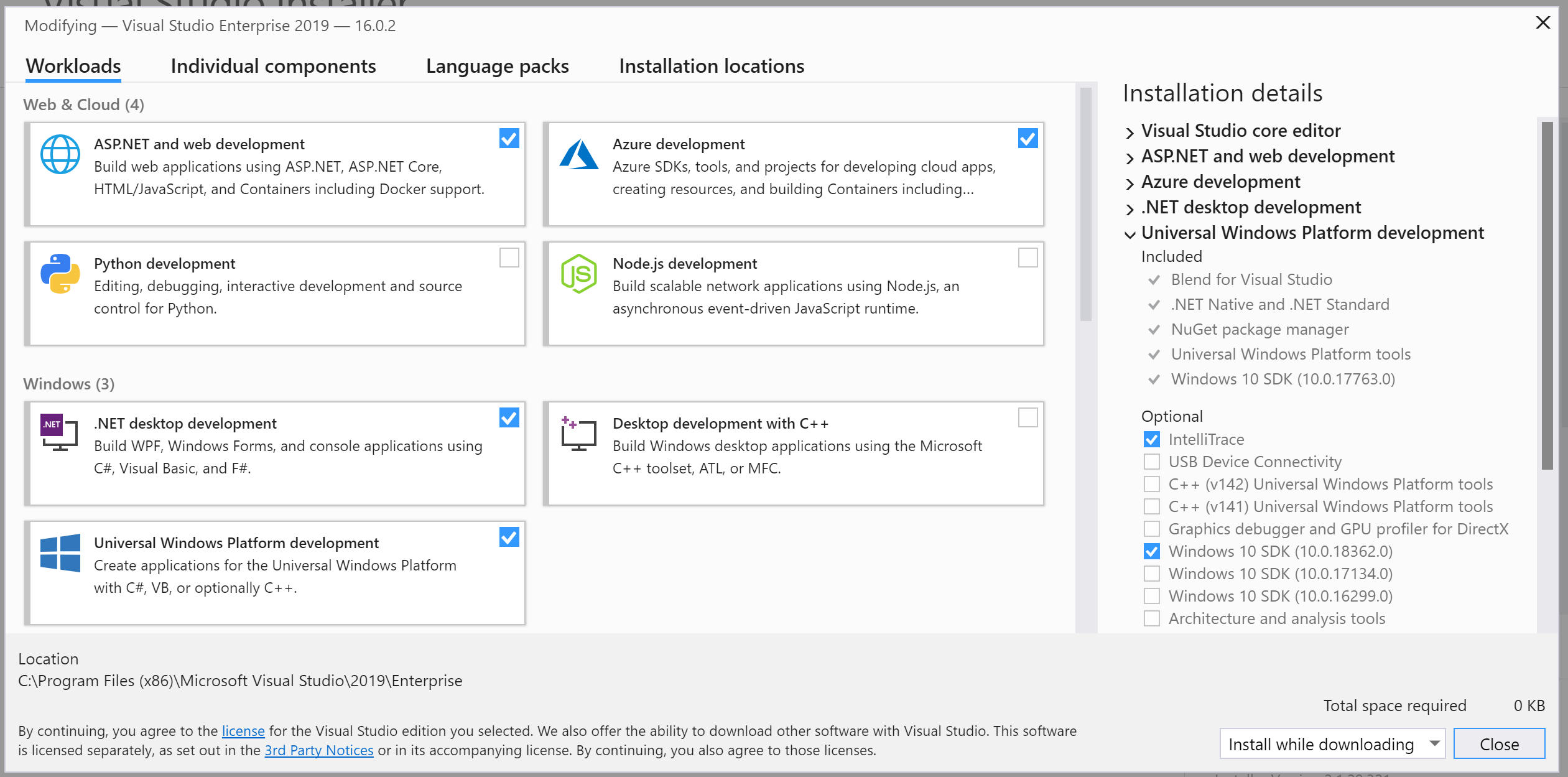1568x777 pixels.
Task: Collapse Universal Windows Platform development details
Action: (x=1129, y=235)
